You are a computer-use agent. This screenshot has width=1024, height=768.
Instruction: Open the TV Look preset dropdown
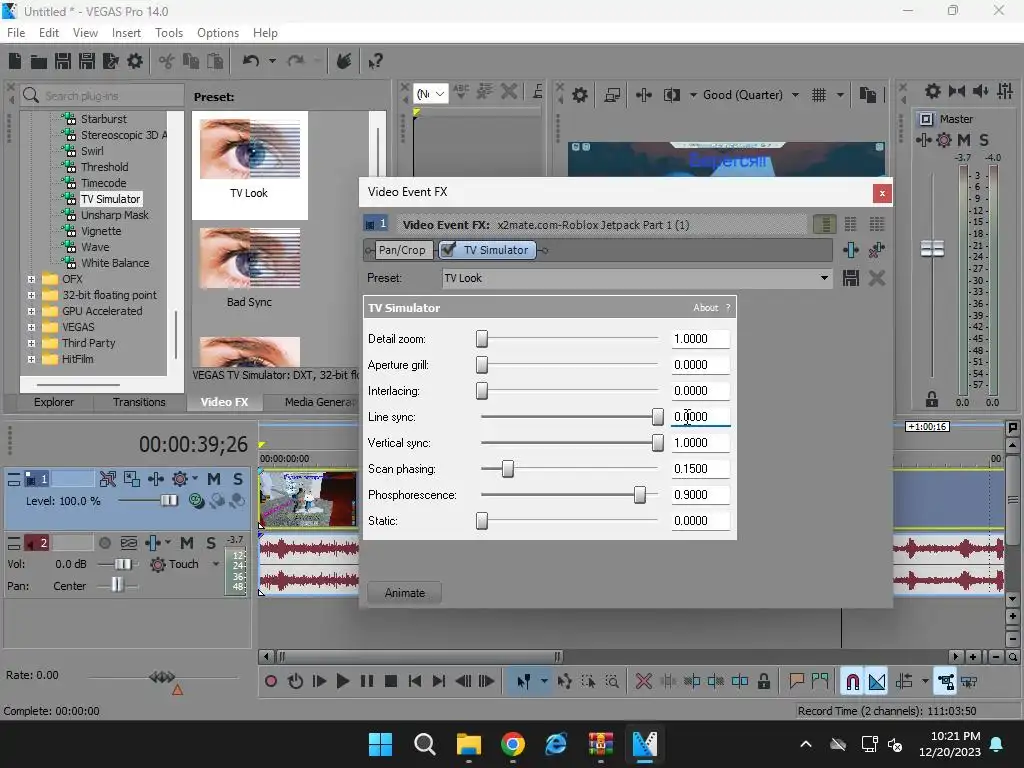pos(824,278)
